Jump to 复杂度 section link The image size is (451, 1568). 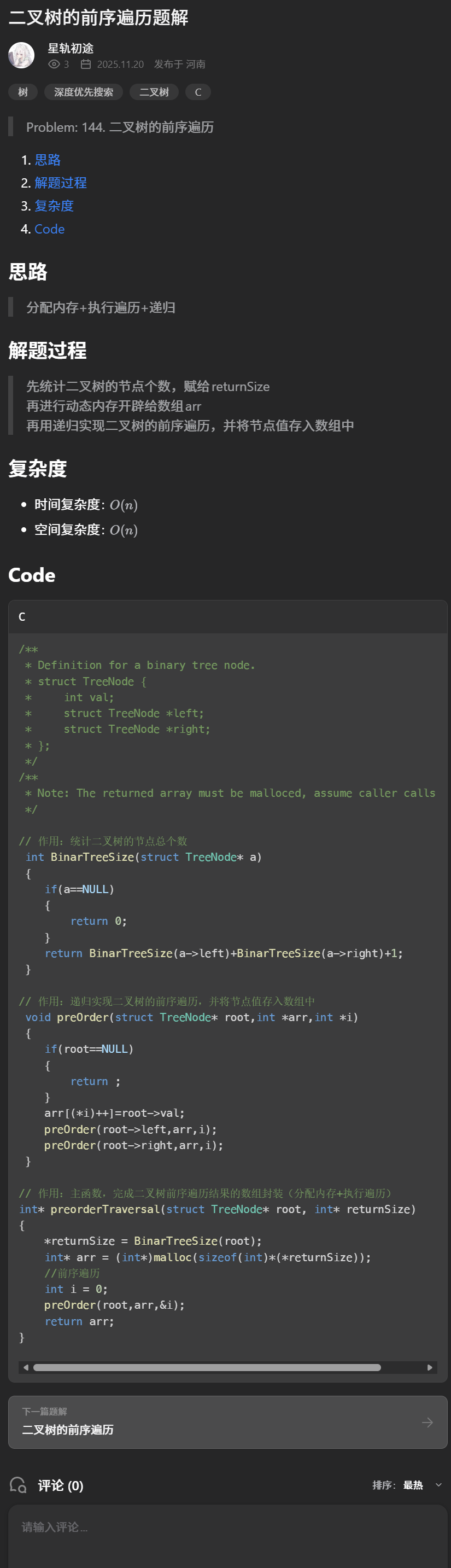[x=54, y=206]
